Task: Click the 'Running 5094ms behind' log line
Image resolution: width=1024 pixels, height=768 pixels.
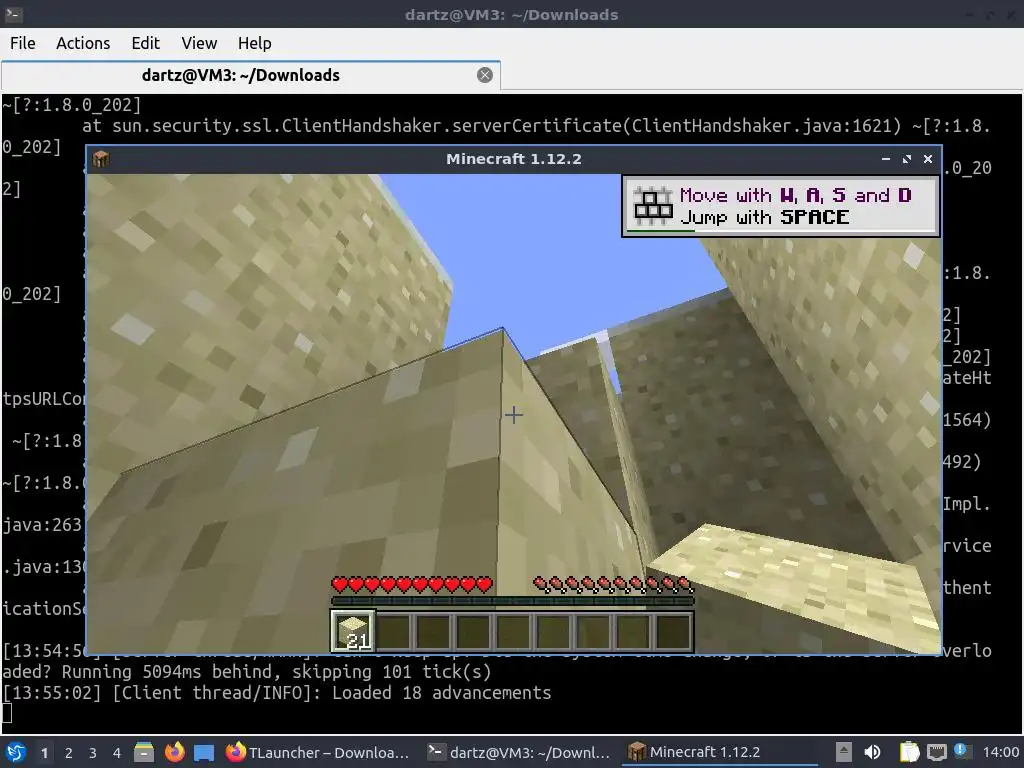Action: pyautogui.click(x=247, y=672)
